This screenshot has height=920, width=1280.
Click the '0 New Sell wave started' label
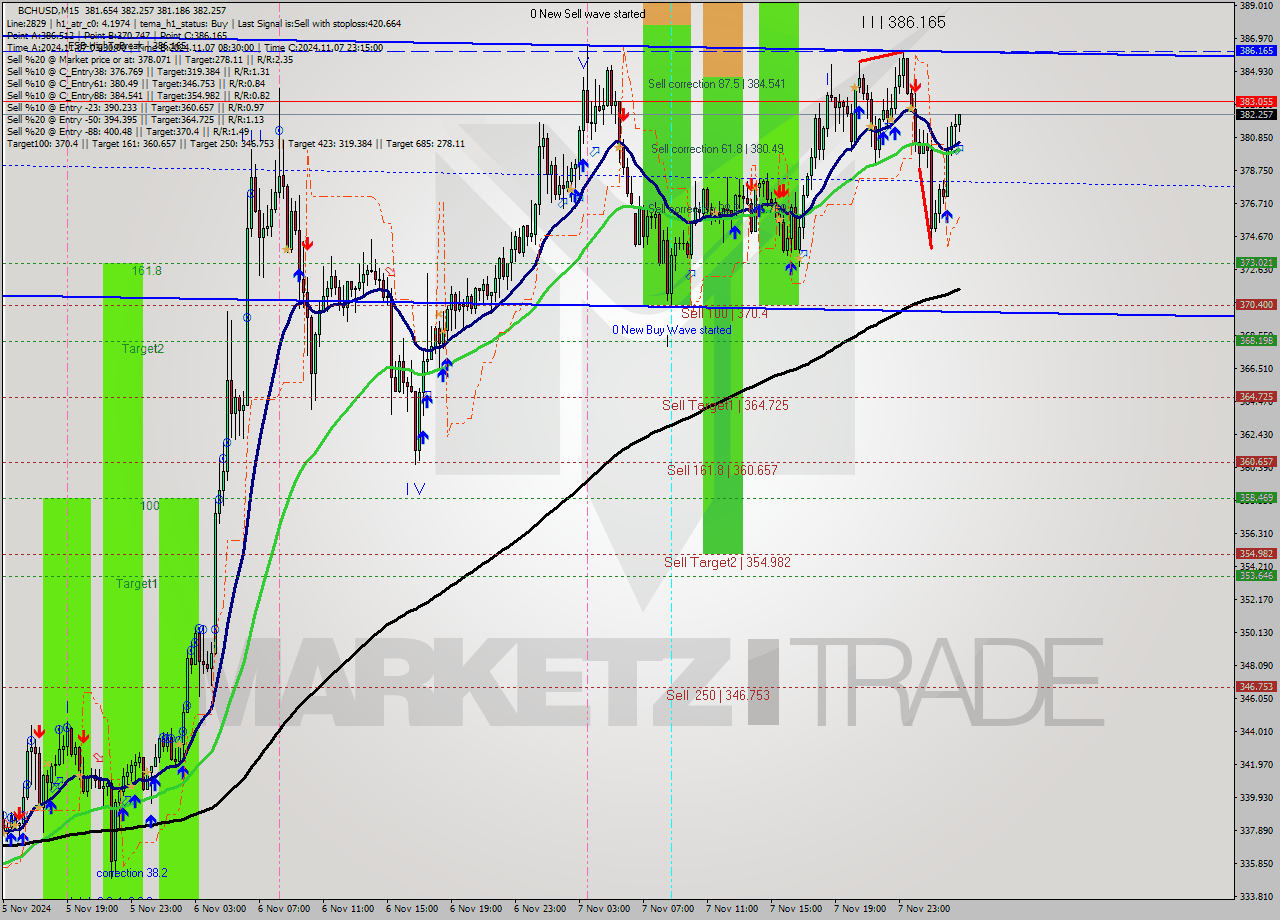(x=588, y=14)
